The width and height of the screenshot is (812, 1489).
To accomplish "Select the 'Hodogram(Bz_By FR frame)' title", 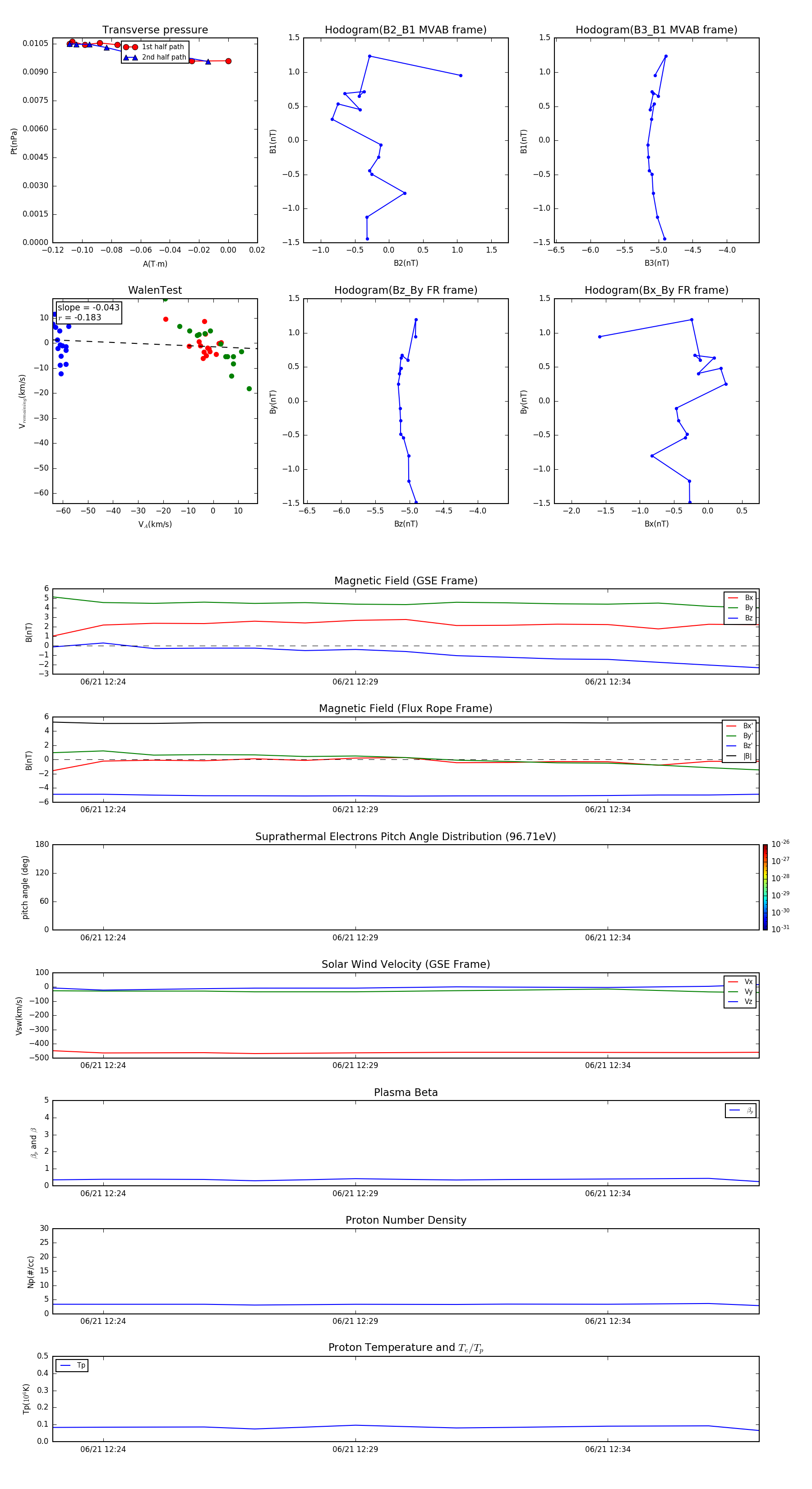I will click(x=406, y=290).
